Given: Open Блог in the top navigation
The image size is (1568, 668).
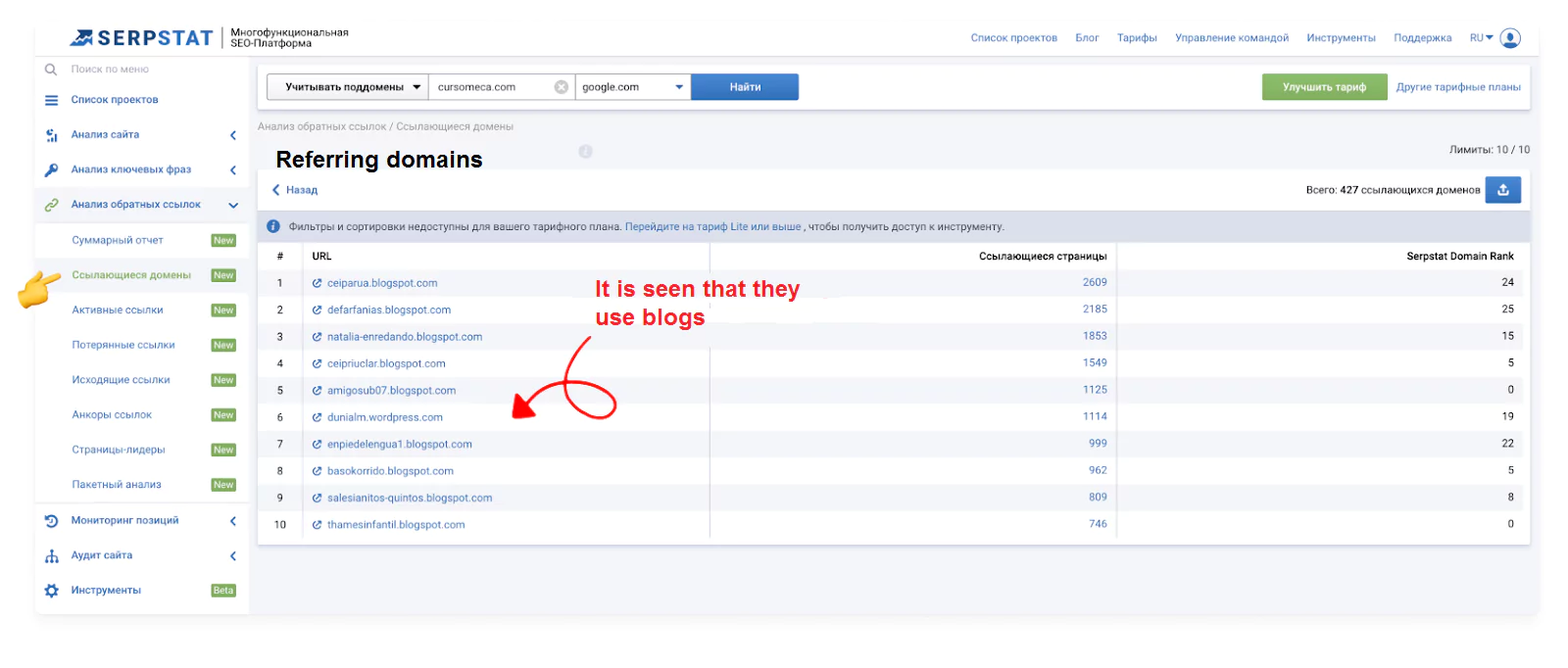Looking at the screenshot, I should click(x=1087, y=38).
